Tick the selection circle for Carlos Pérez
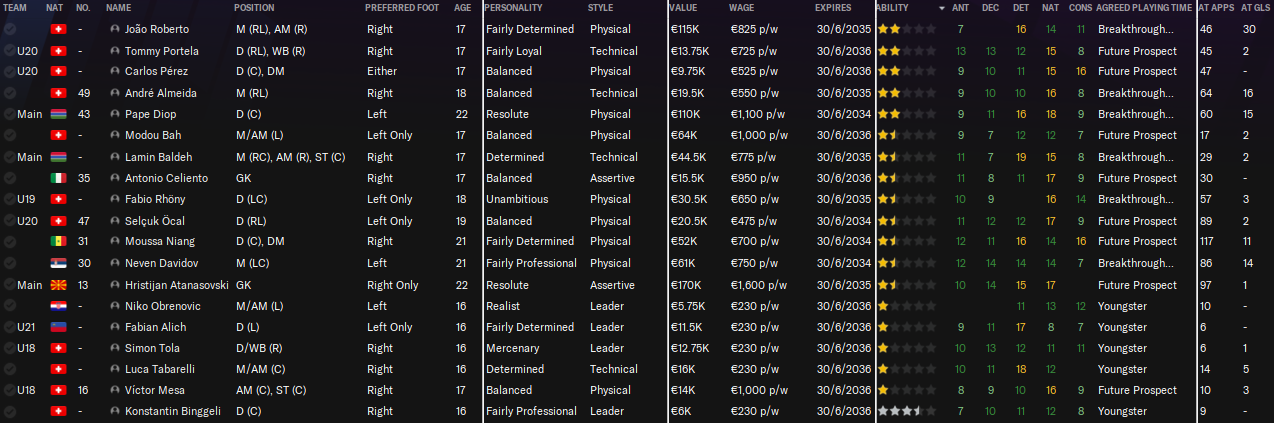This screenshot has height=423, width=1274. pos(9,72)
